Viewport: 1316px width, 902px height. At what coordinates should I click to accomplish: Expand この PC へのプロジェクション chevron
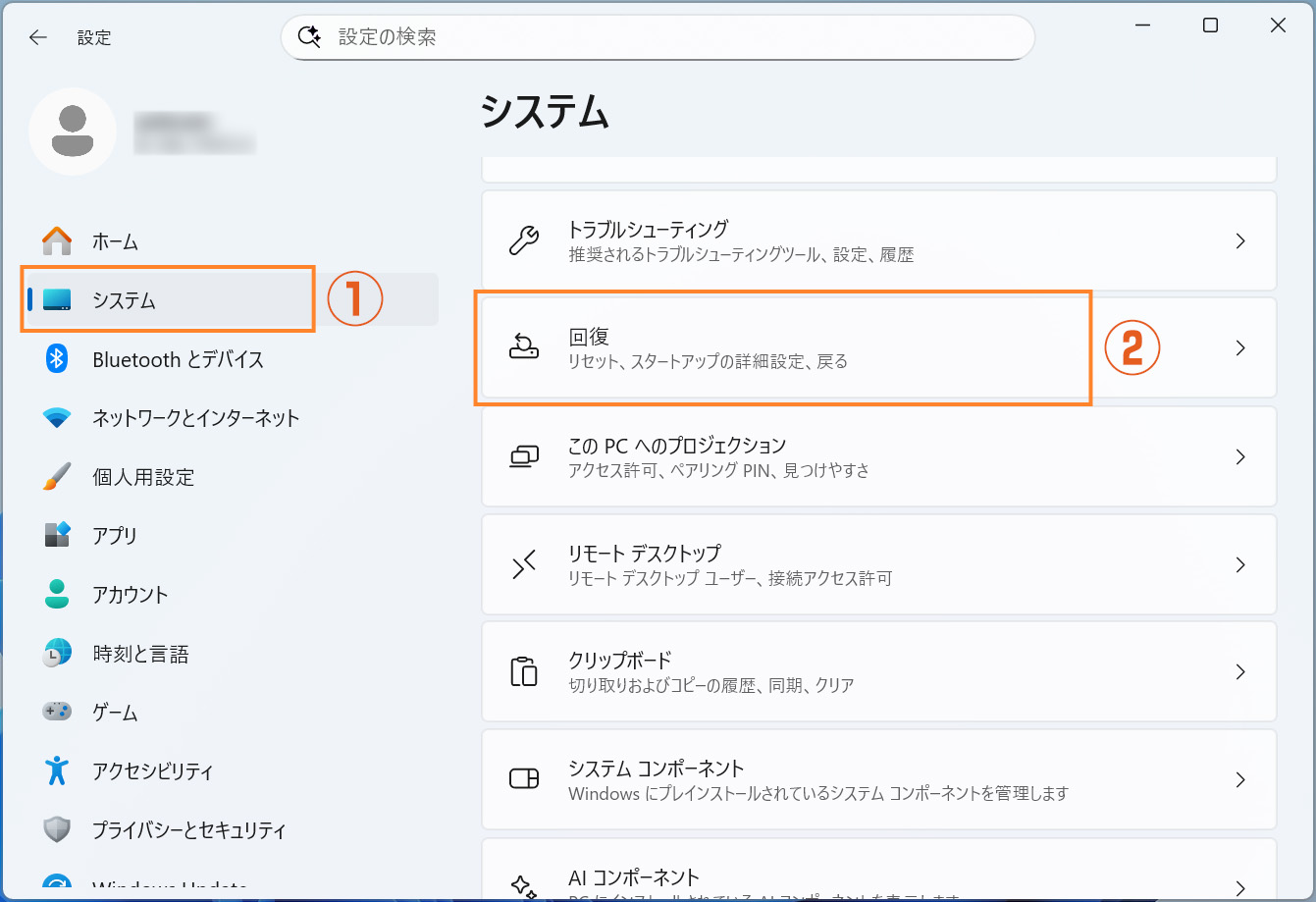click(1240, 456)
